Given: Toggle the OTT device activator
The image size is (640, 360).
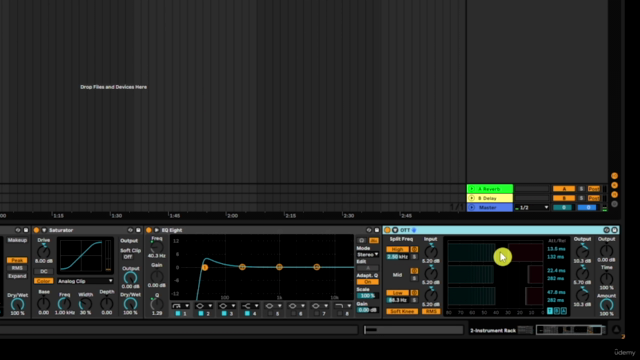Looking at the screenshot, I should click(387, 230).
